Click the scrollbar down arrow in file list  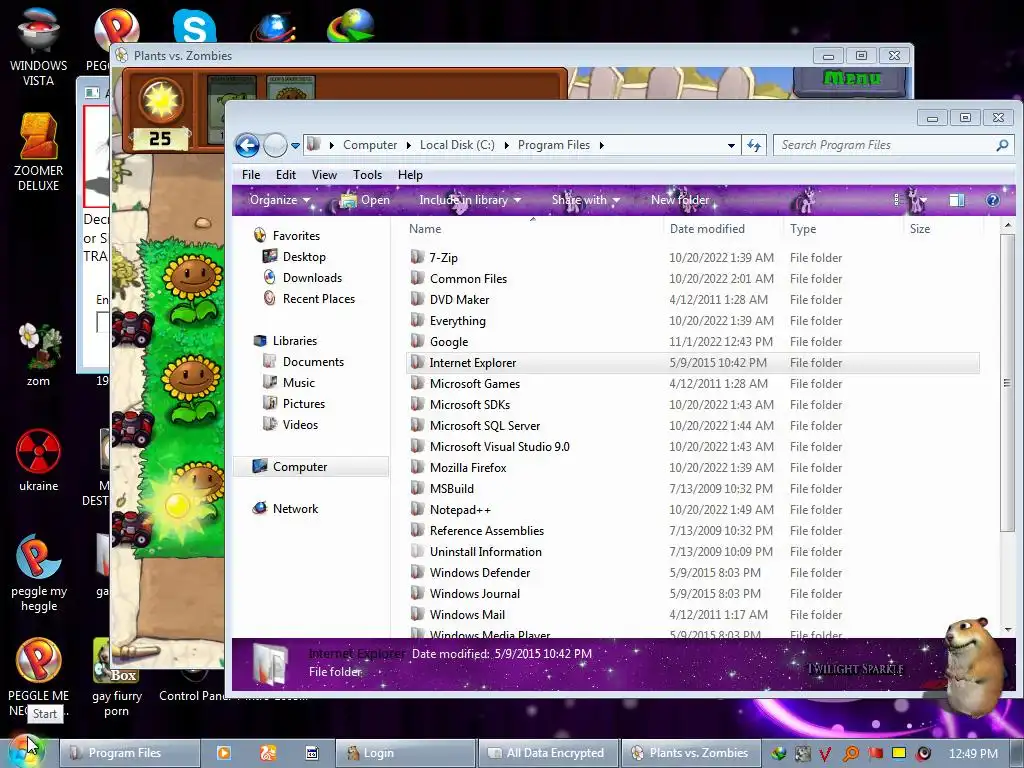click(1008, 630)
